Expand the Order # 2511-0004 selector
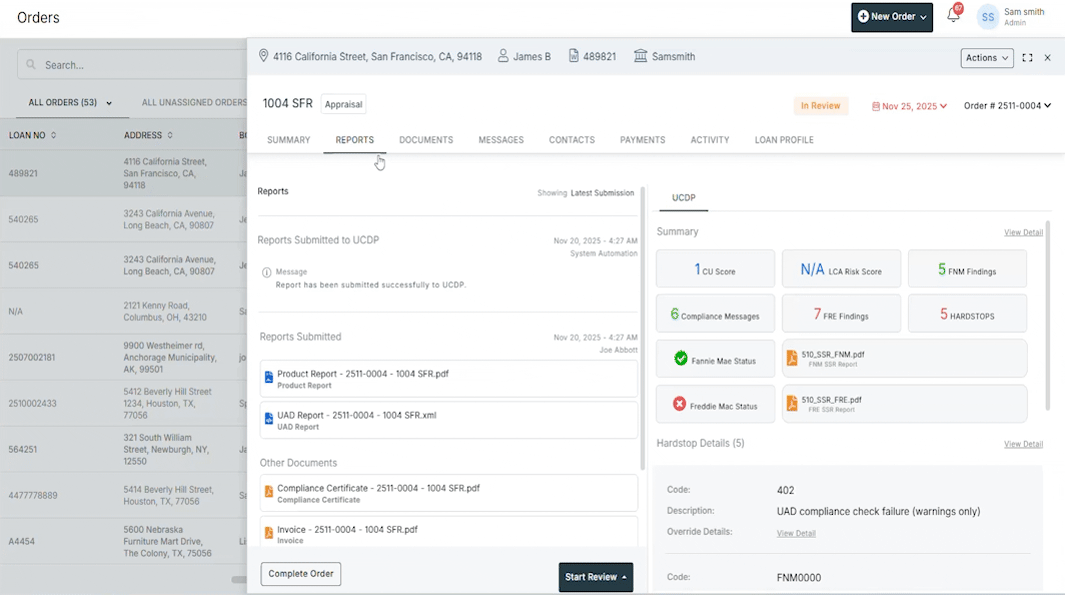1065x595 pixels. click(x=1007, y=106)
